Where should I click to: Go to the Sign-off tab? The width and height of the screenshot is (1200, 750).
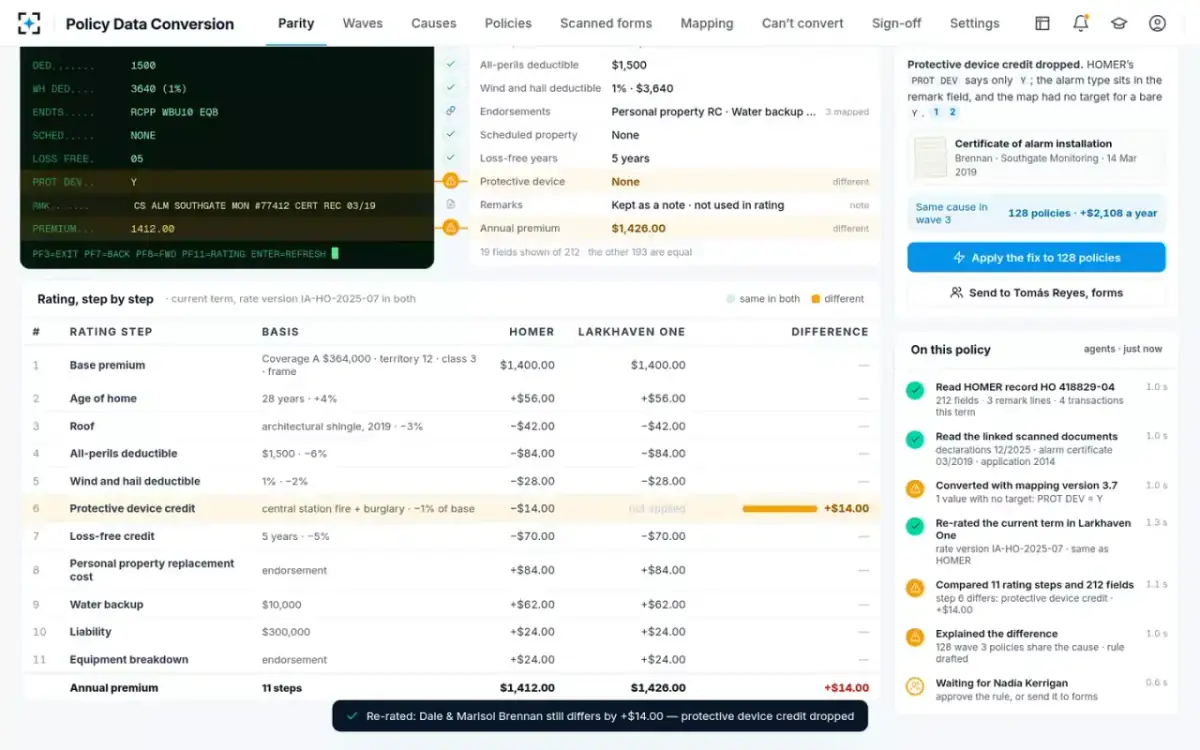click(x=897, y=23)
